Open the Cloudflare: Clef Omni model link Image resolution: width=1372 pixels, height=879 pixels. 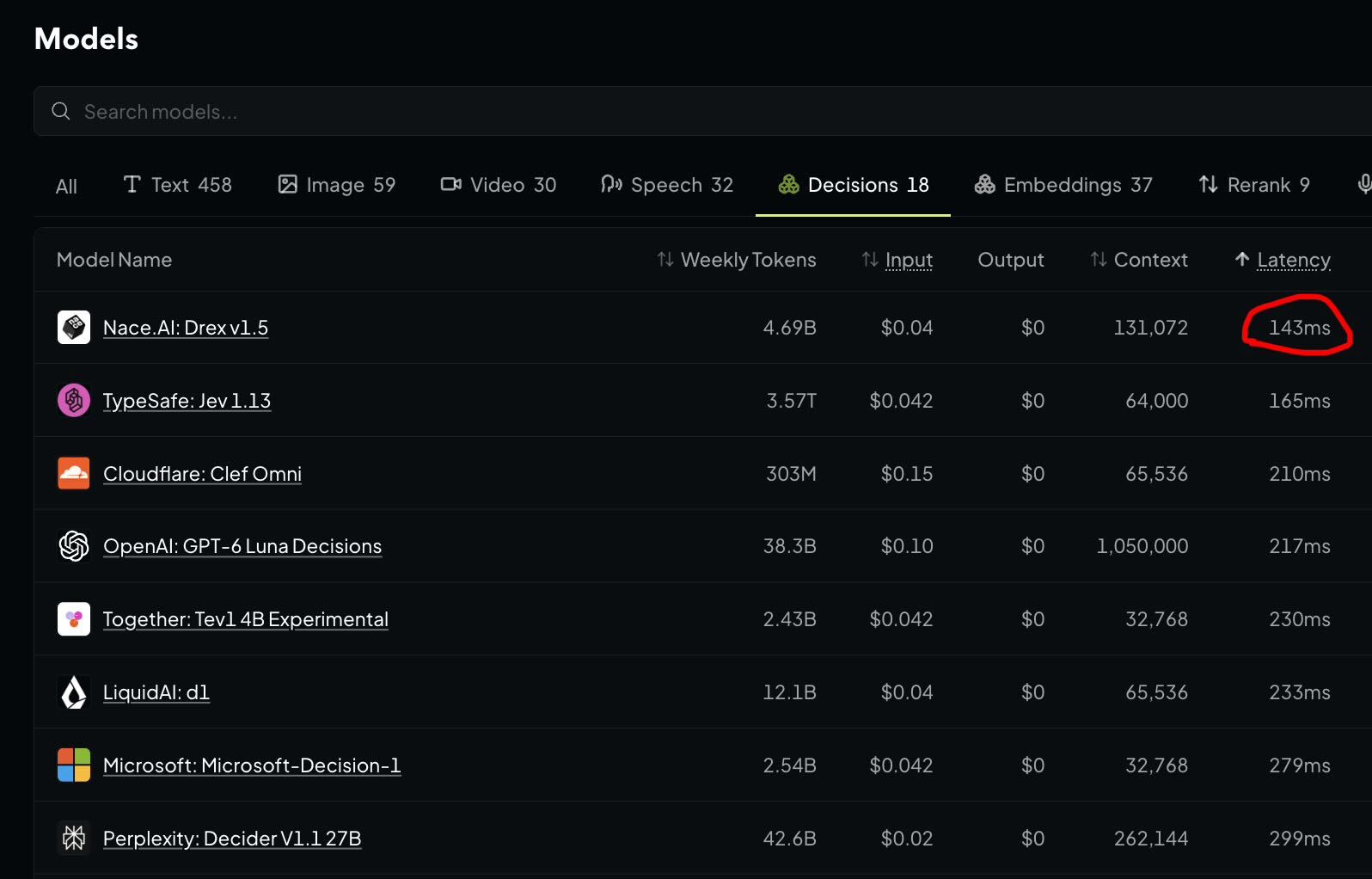point(202,474)
